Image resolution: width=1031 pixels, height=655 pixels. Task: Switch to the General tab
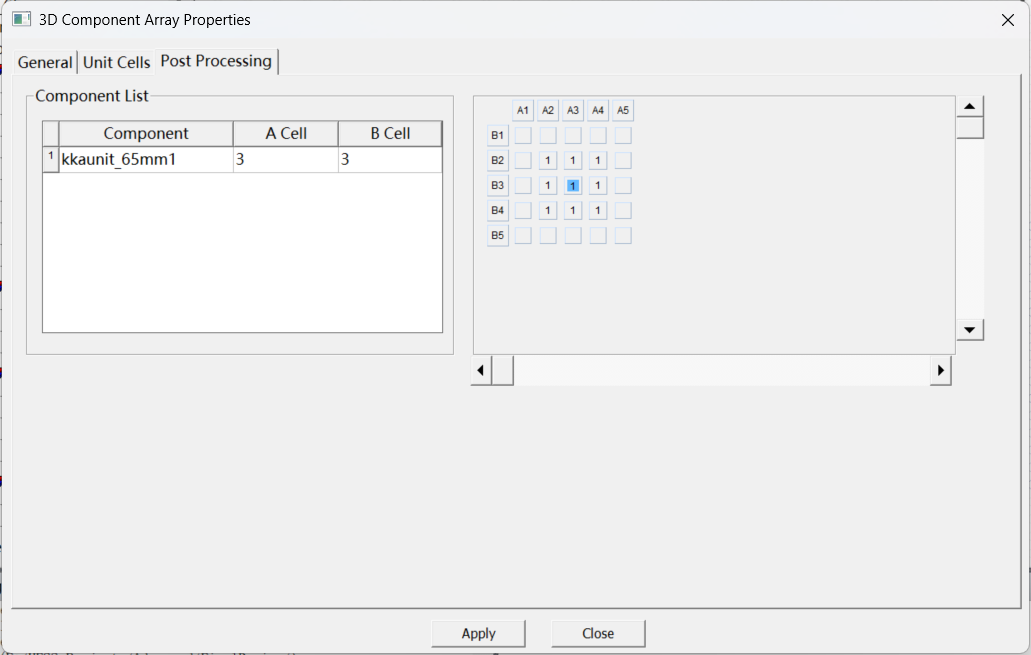pyautogui.click(x=45, y=62)
